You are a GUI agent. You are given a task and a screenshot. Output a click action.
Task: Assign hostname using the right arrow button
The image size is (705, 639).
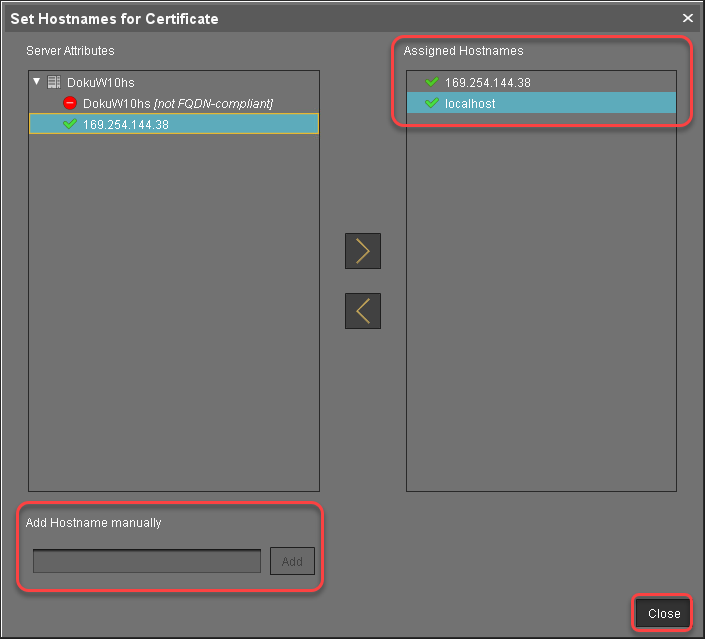point(362,251)
